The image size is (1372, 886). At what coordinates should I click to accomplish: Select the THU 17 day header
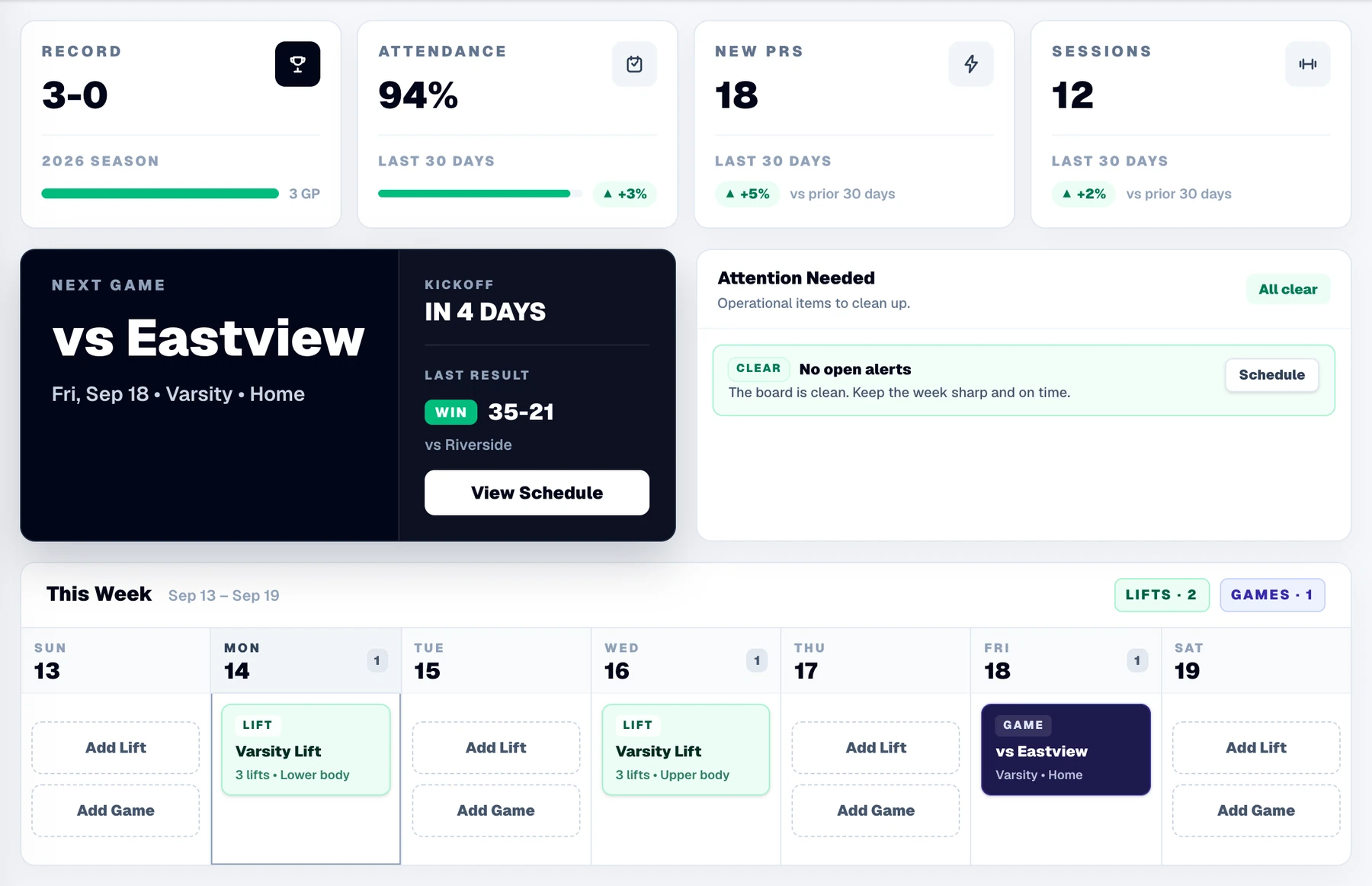[876, 660]
